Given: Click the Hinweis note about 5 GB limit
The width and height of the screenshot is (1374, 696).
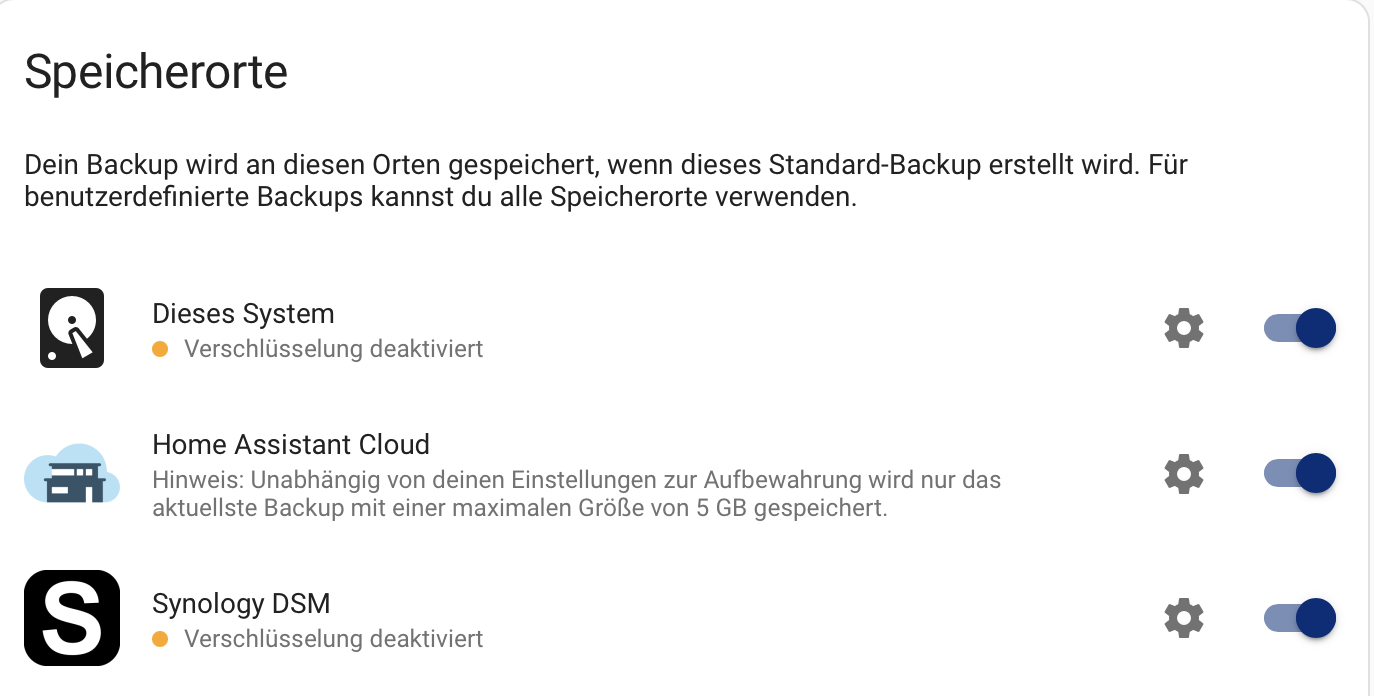Looking at the screenshot, I should pos(577,494).
